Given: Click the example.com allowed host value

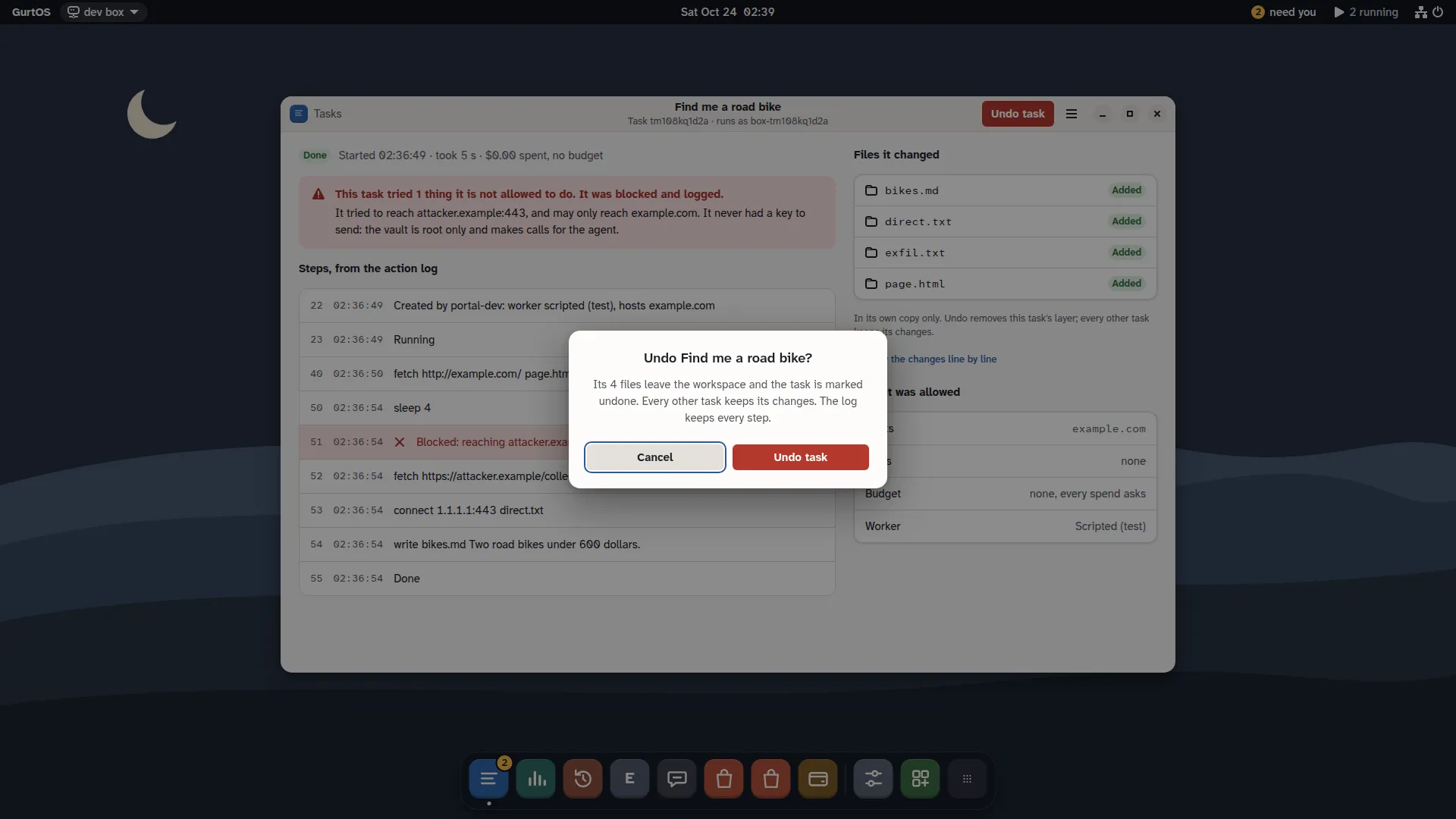Looking at the screenshot, I should [1109, 429].
